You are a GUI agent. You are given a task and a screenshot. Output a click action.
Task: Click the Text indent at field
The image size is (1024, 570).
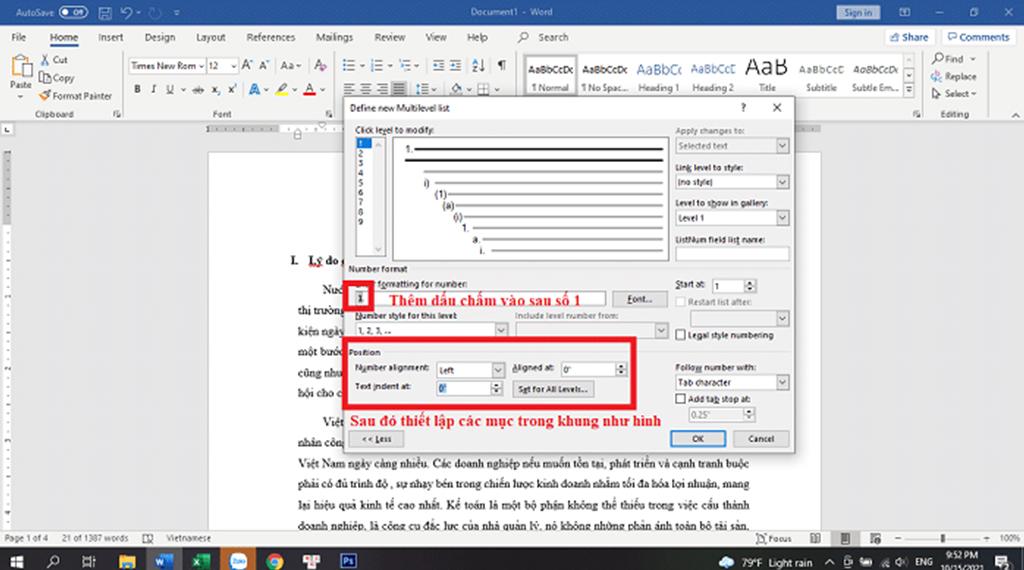[464, 388]
